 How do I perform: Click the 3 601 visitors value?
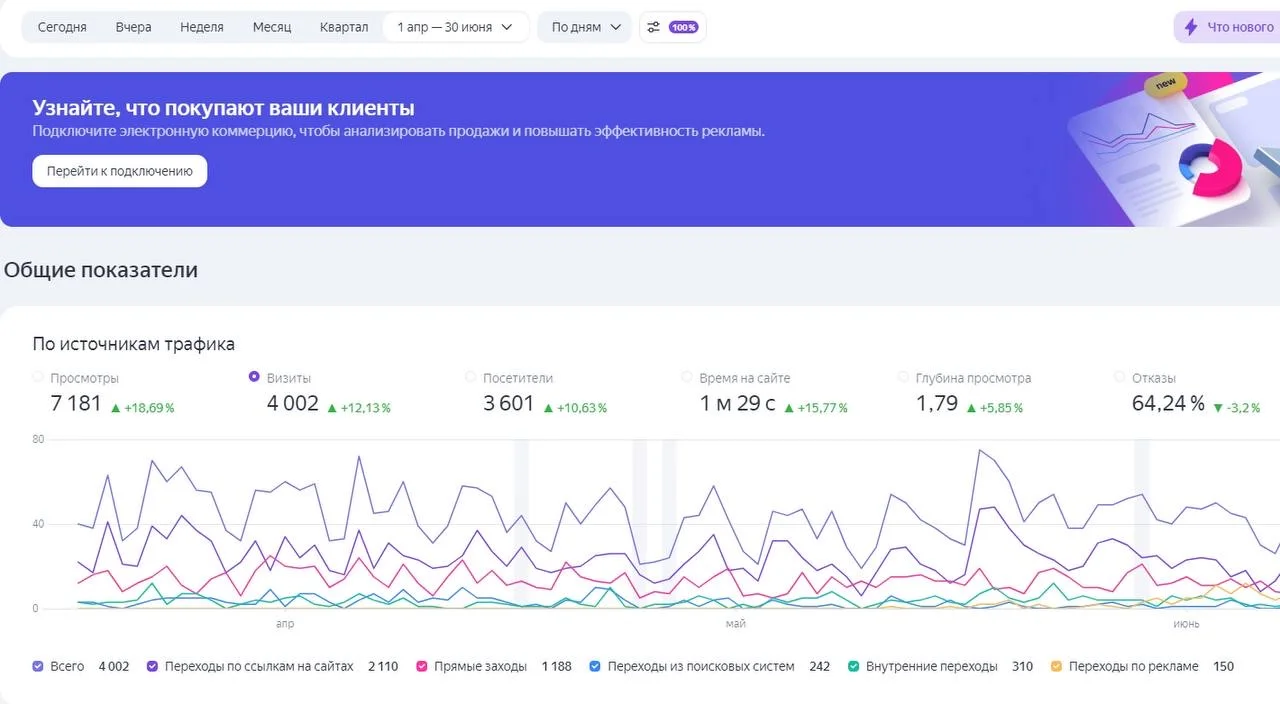(x=509, y=404)
